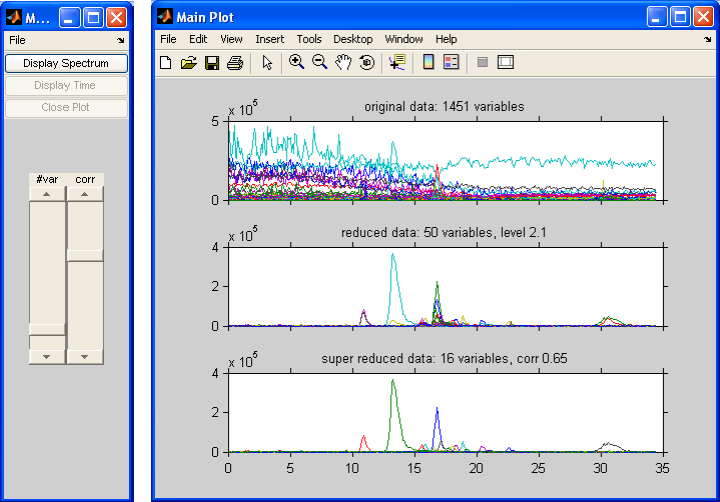Minimize the Main Plot window
This screenshot has height=502, width=720.
(657, 17)
